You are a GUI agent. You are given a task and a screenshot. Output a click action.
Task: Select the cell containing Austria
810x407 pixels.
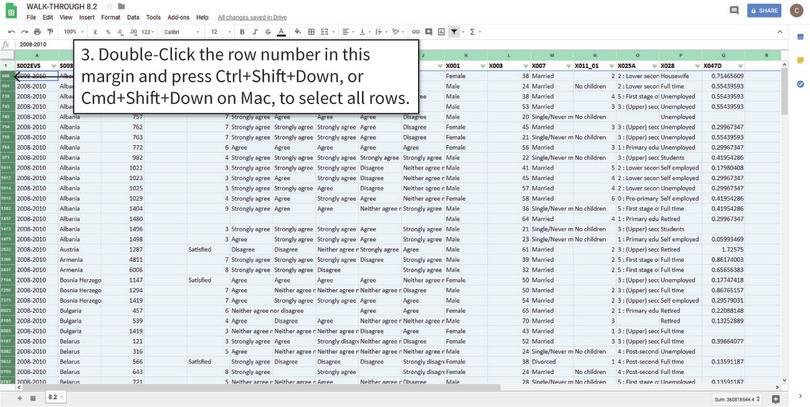tap(80, 249)
